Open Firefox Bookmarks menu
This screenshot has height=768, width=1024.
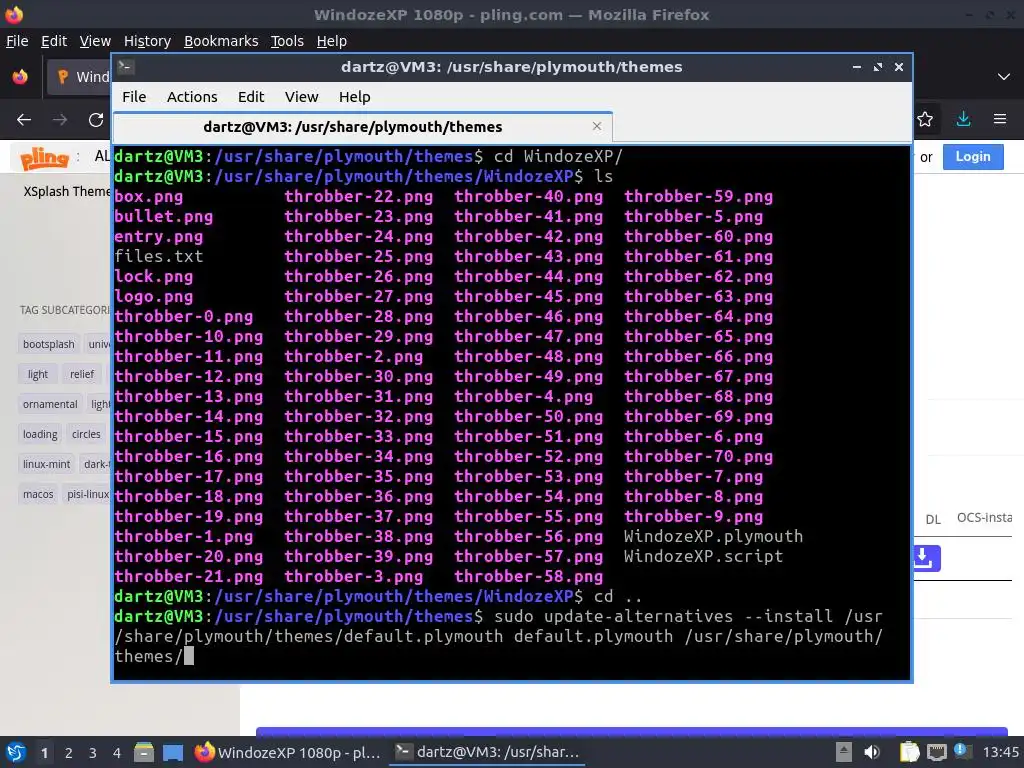click(221, 41)
